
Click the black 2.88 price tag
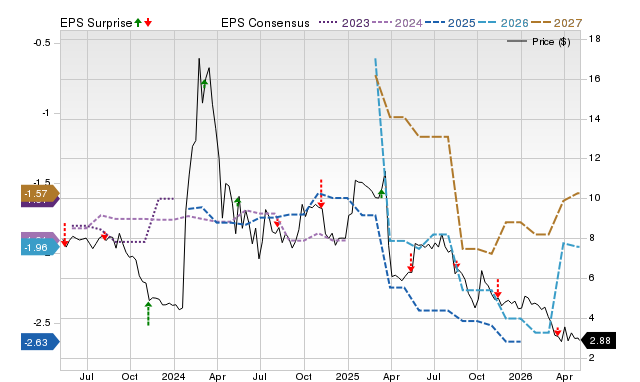598,340
